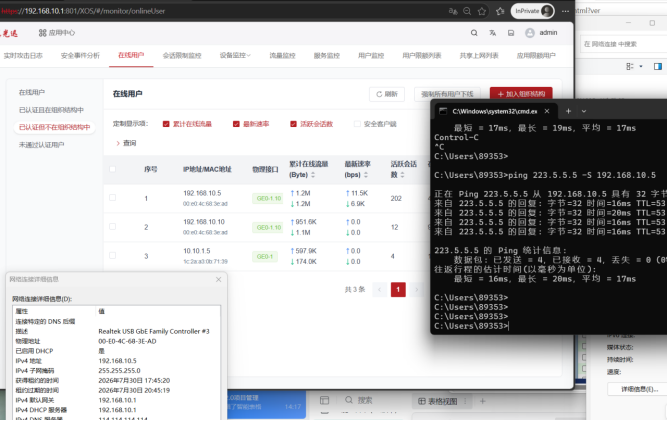Click the 物理地址 row in connection details
Screen dimensions: 667x421
coord(117,341)
